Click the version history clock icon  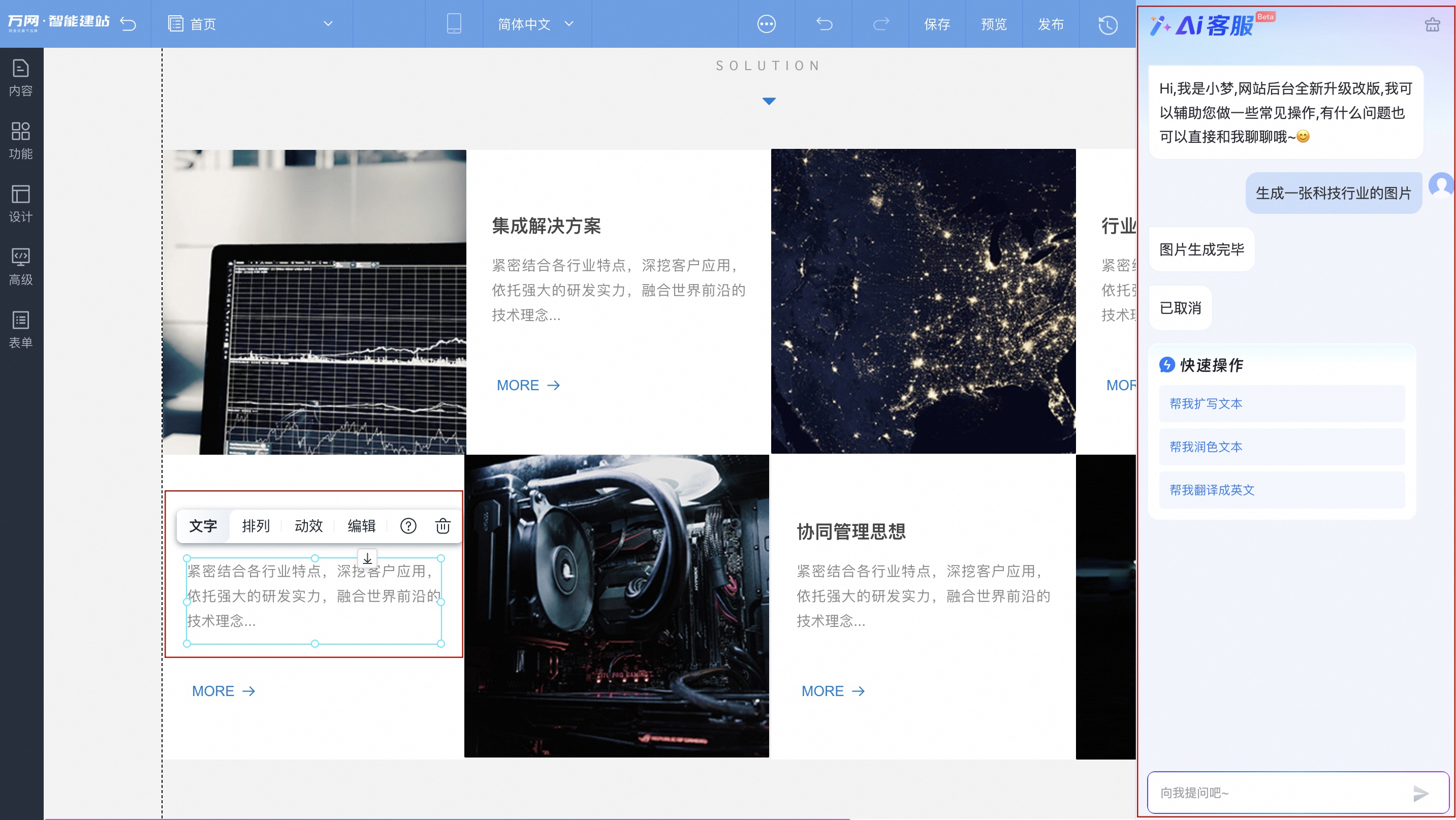coord(1108,24)
